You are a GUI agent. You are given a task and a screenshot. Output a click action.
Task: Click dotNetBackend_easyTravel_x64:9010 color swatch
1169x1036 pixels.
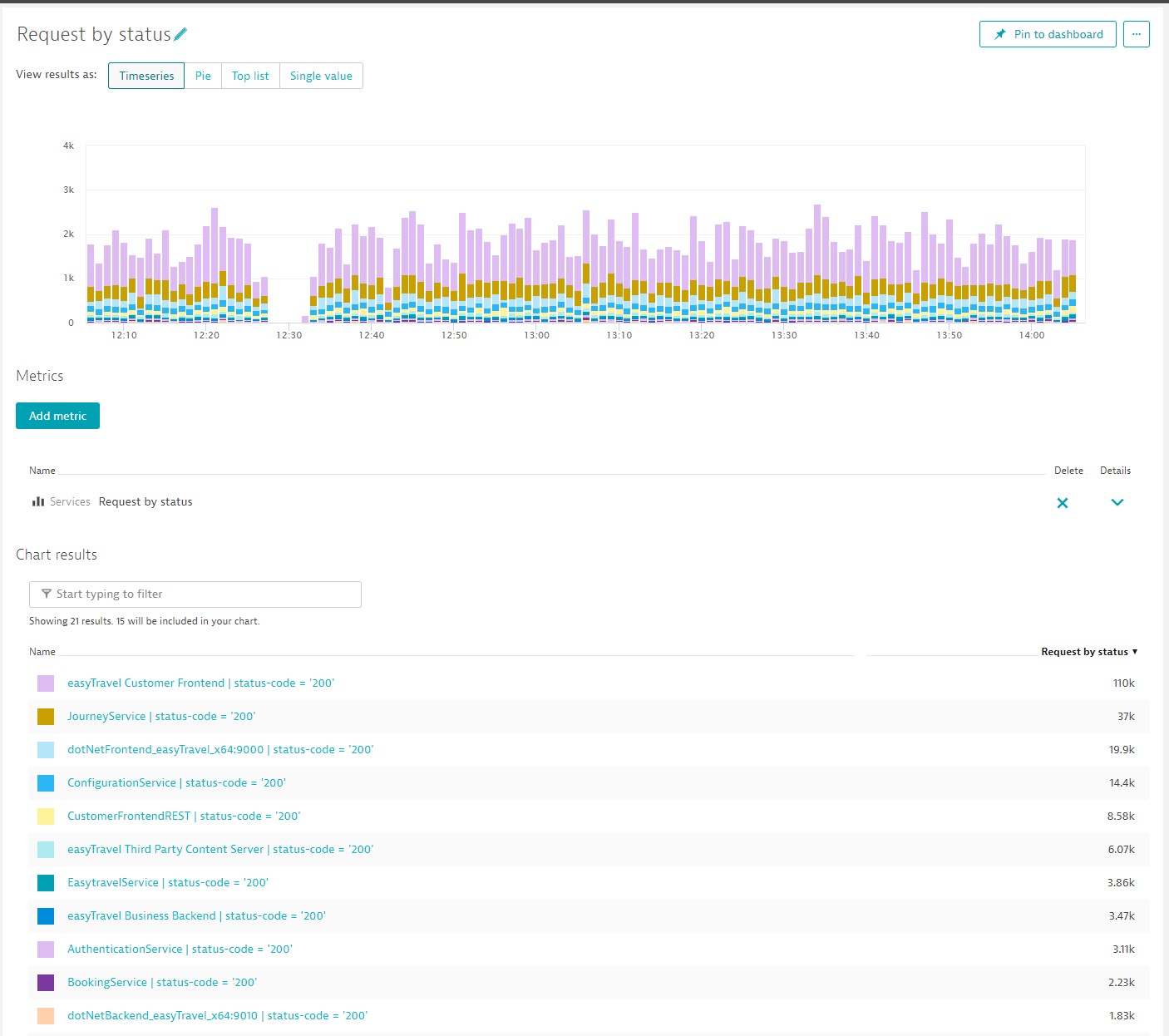(46, 1015)
